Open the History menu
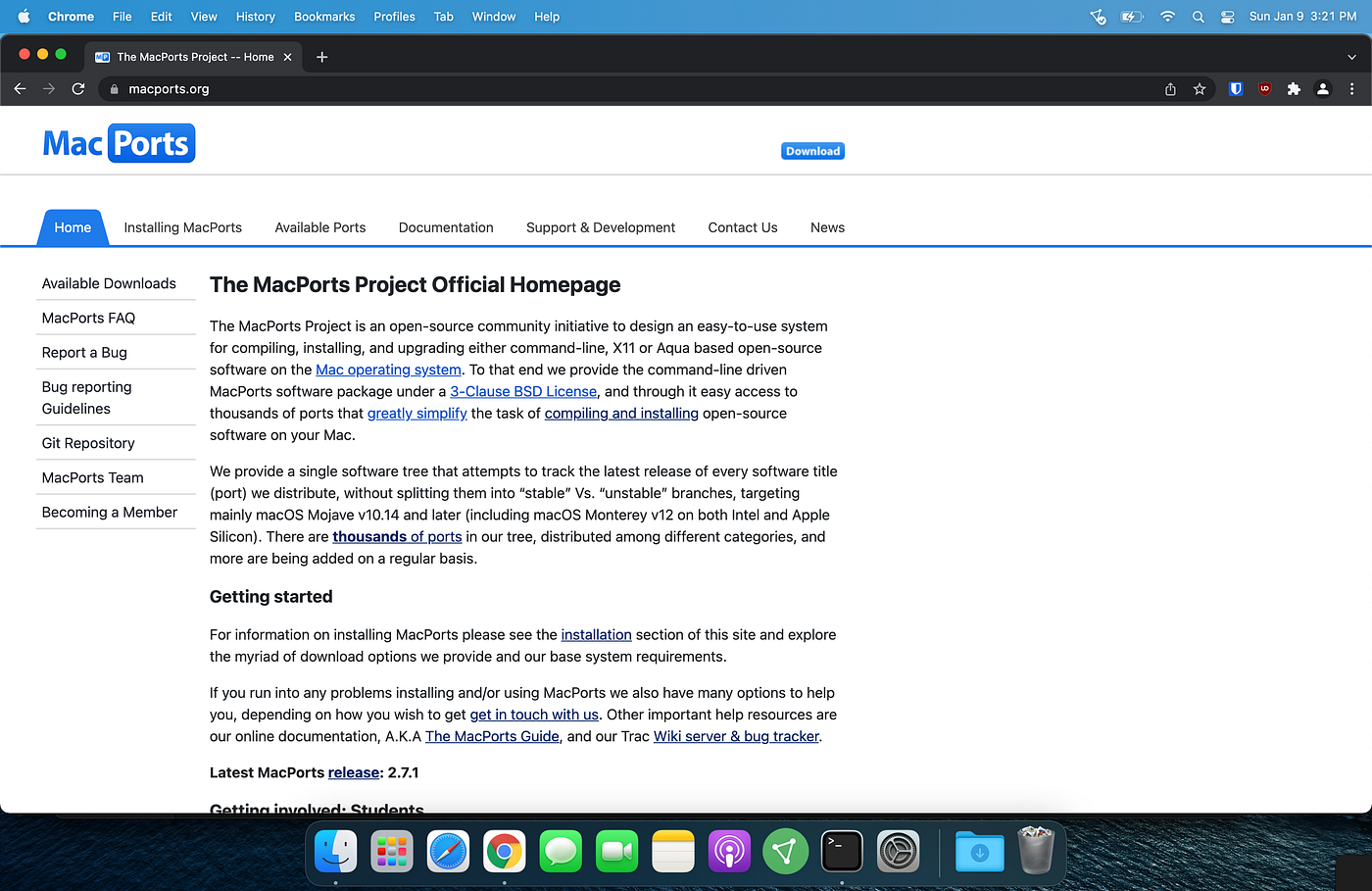Image resolution: width=1372 pixels, height=891 pixels. tap(255, 17)
